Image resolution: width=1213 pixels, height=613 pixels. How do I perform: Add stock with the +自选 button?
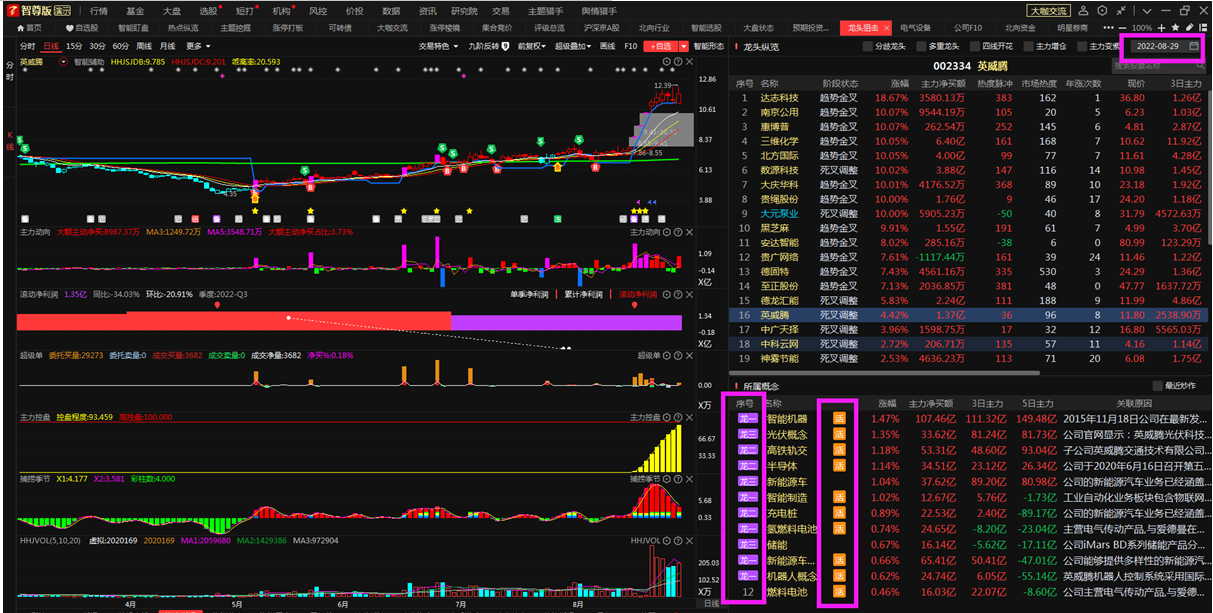tap(660, 46)
